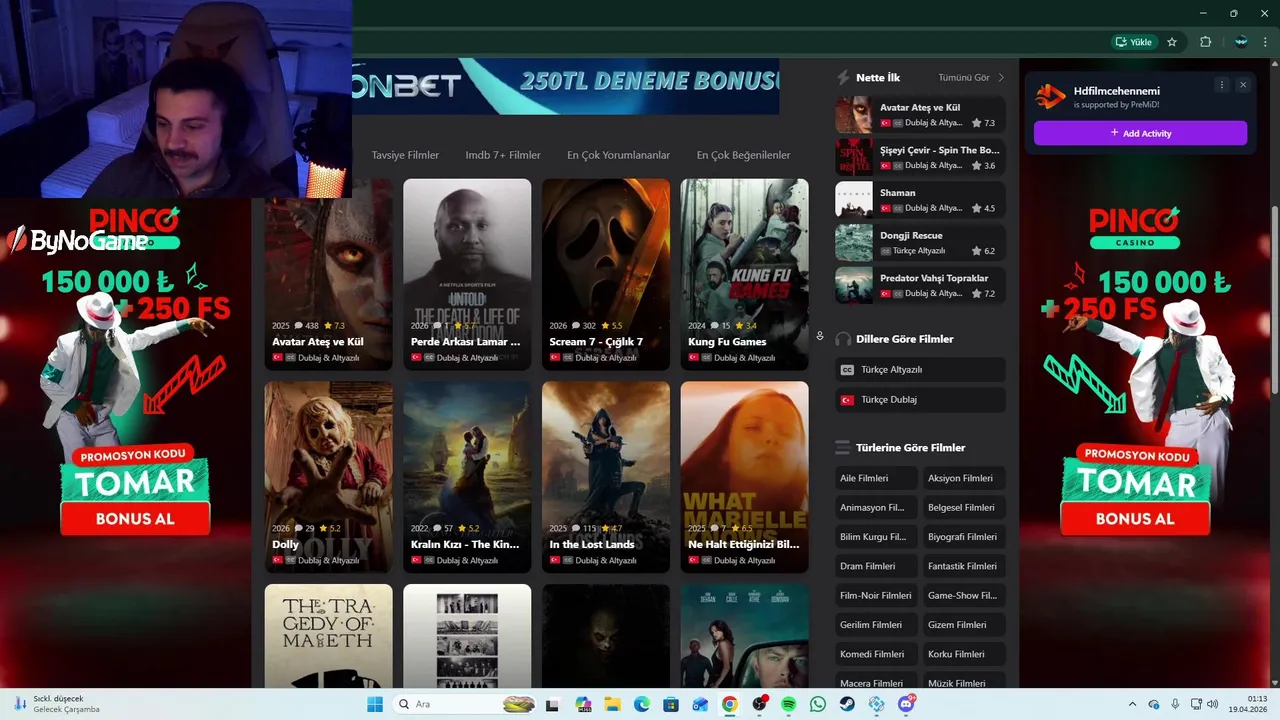Screen dimensions: 1280x720
Task: Select the En Çok Beğenilenler tab
Action: pyautogui.click(x=743, y=155)
